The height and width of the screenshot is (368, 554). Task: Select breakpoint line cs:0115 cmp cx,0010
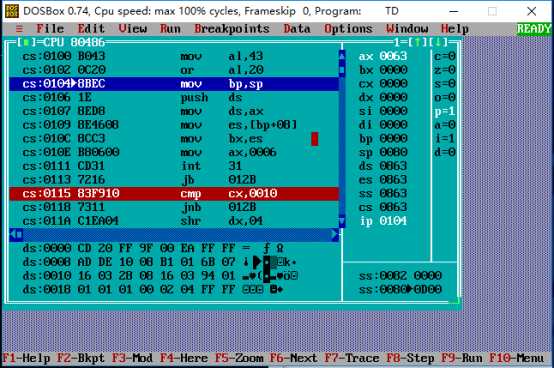[174, 194]
